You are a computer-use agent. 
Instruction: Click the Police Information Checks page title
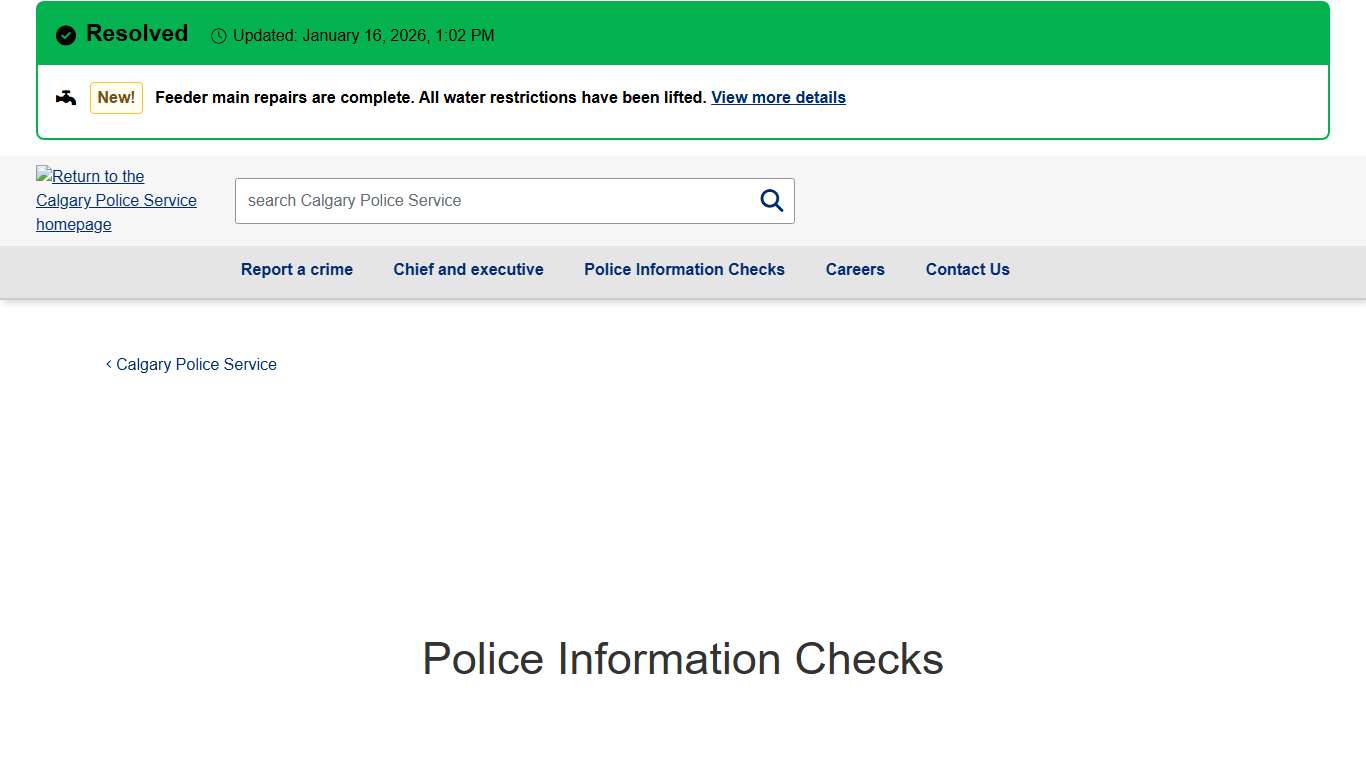[683, 659]
